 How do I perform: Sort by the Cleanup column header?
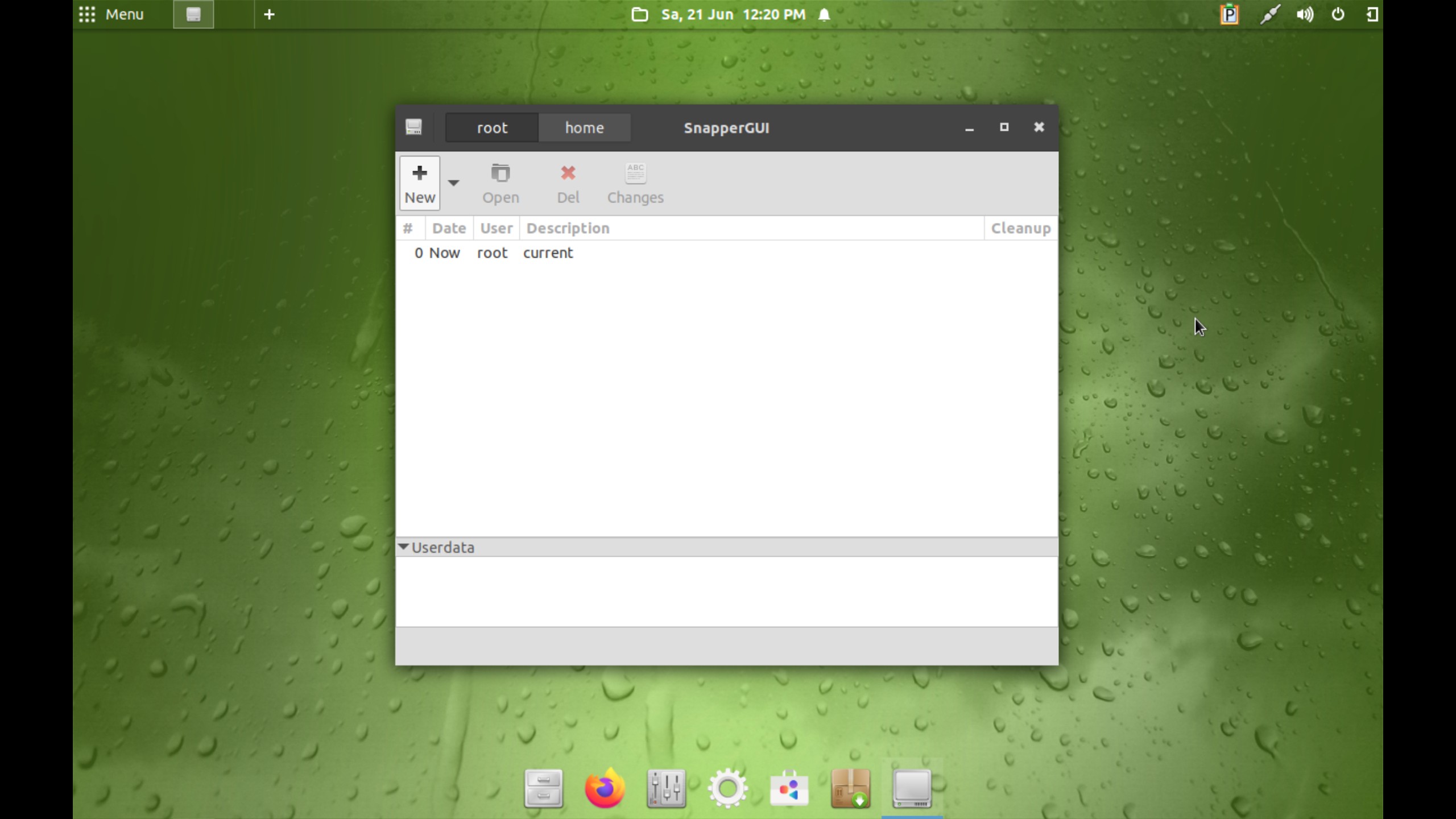tap(1020, 228)
